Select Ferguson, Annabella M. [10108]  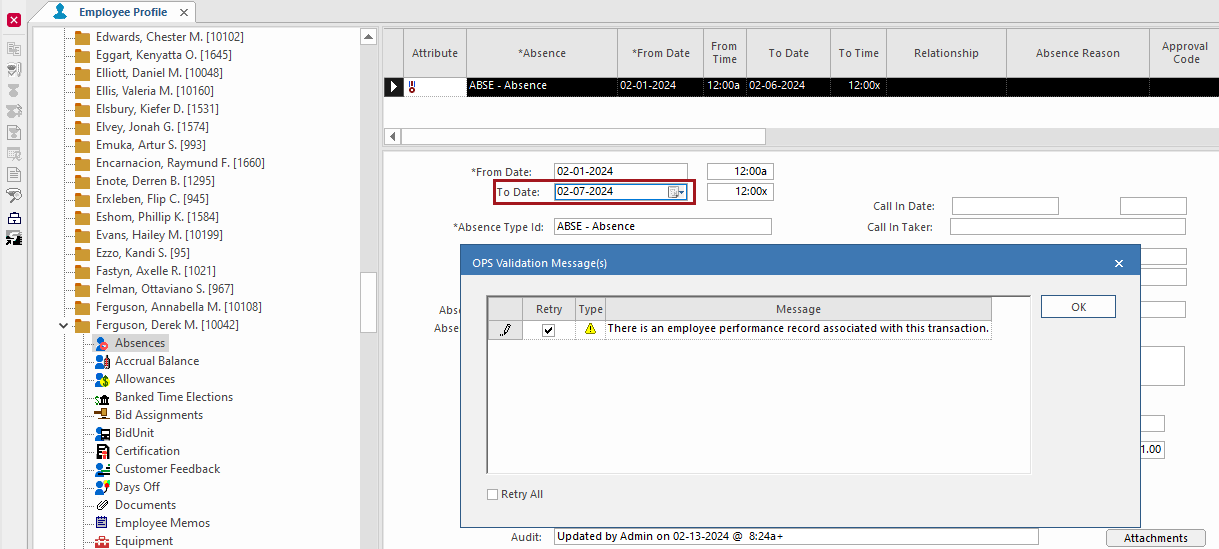(178, 307)
